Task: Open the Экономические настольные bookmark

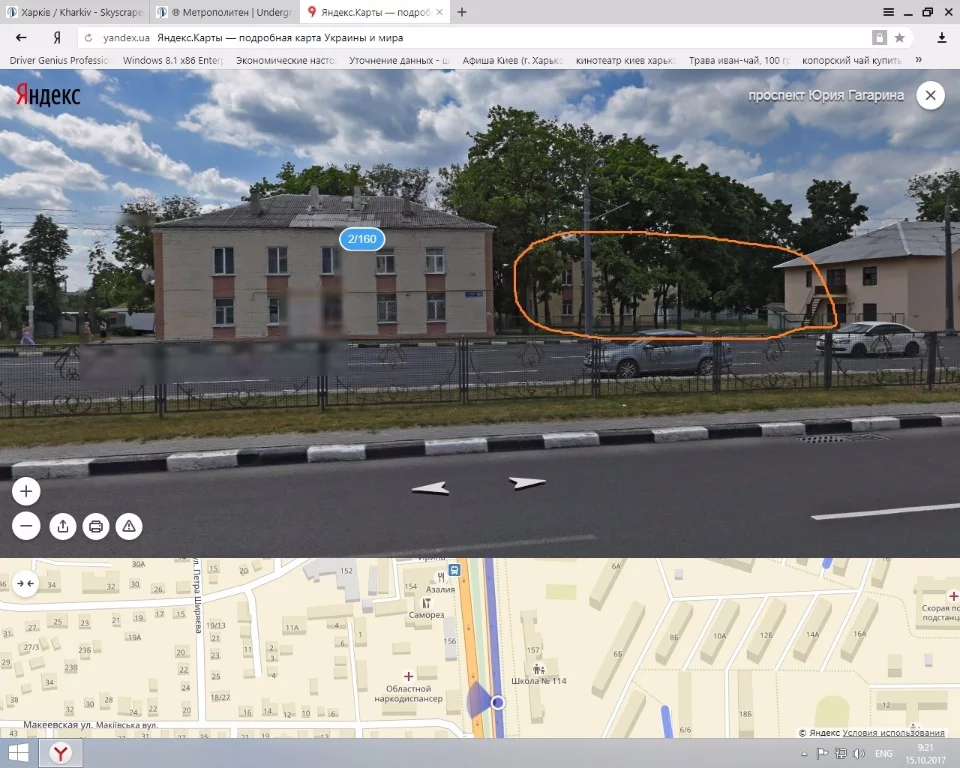Action: click(285, 60)
